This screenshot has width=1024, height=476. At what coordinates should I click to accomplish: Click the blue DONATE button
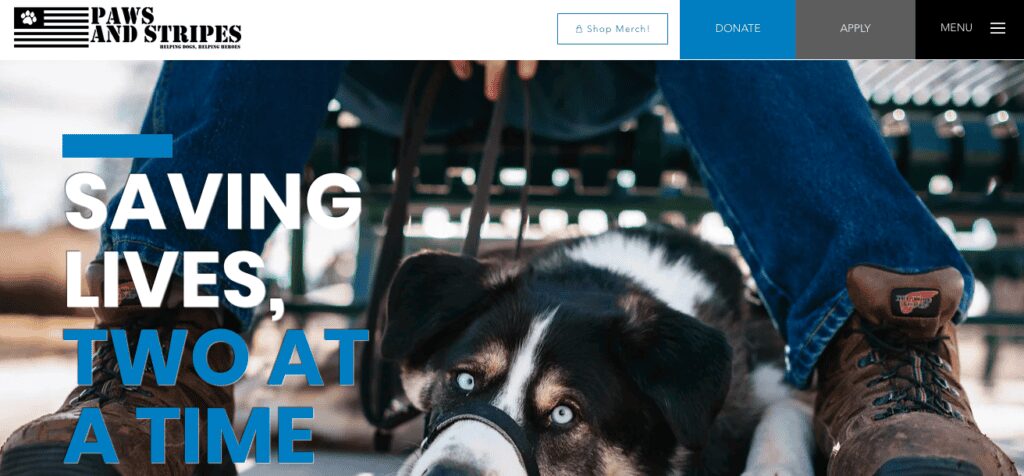737,29
